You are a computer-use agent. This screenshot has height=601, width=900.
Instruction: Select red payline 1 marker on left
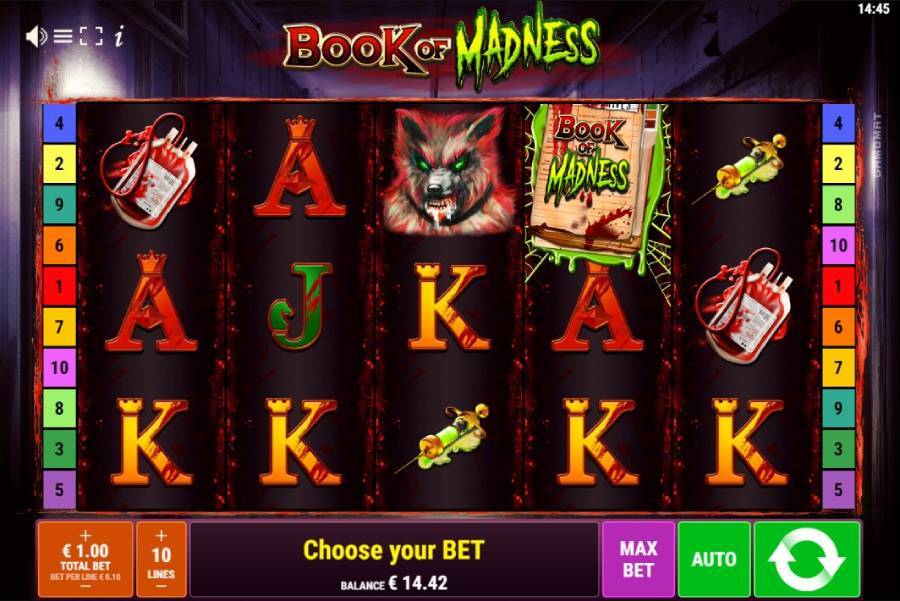coord(59,286)
